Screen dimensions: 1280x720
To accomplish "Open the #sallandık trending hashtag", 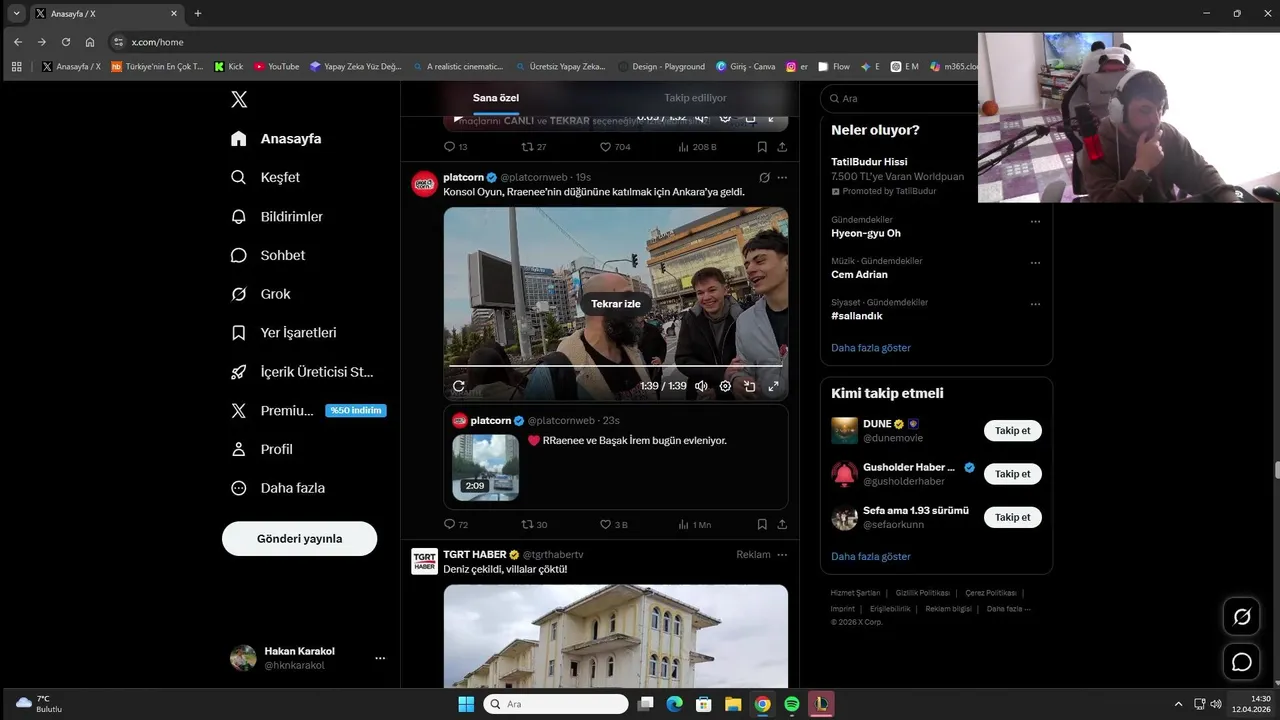I will [x=857, y=316].
